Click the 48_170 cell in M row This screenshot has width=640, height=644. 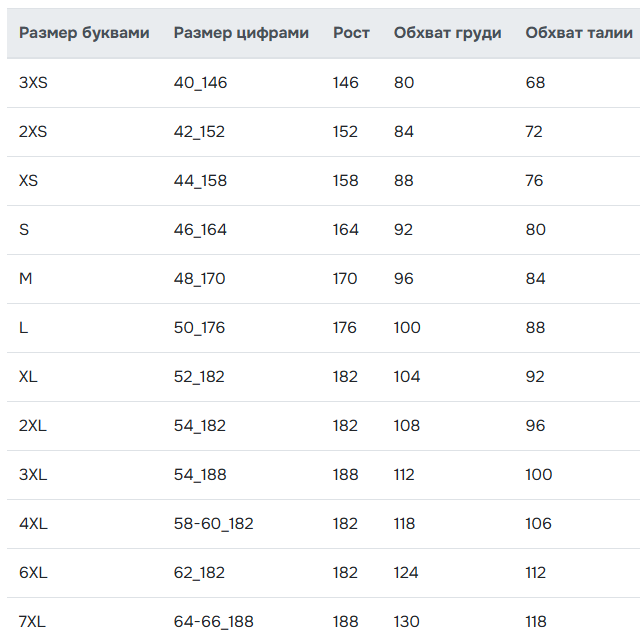pyautogui.click(x=199, y=279)
